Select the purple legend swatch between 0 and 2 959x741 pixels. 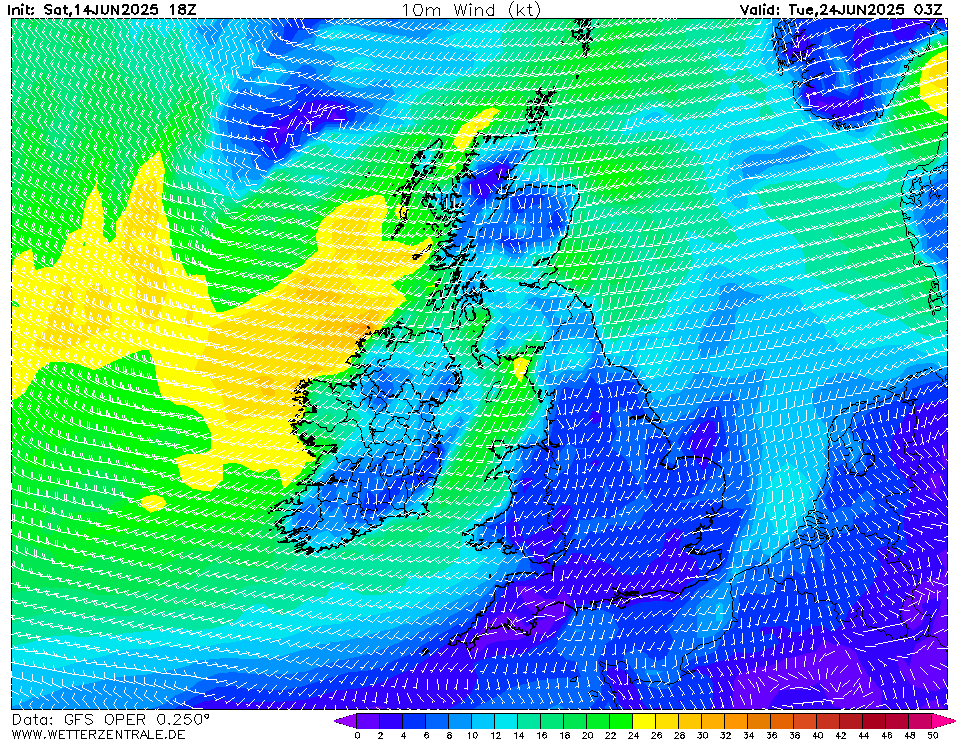click(368, 721)
